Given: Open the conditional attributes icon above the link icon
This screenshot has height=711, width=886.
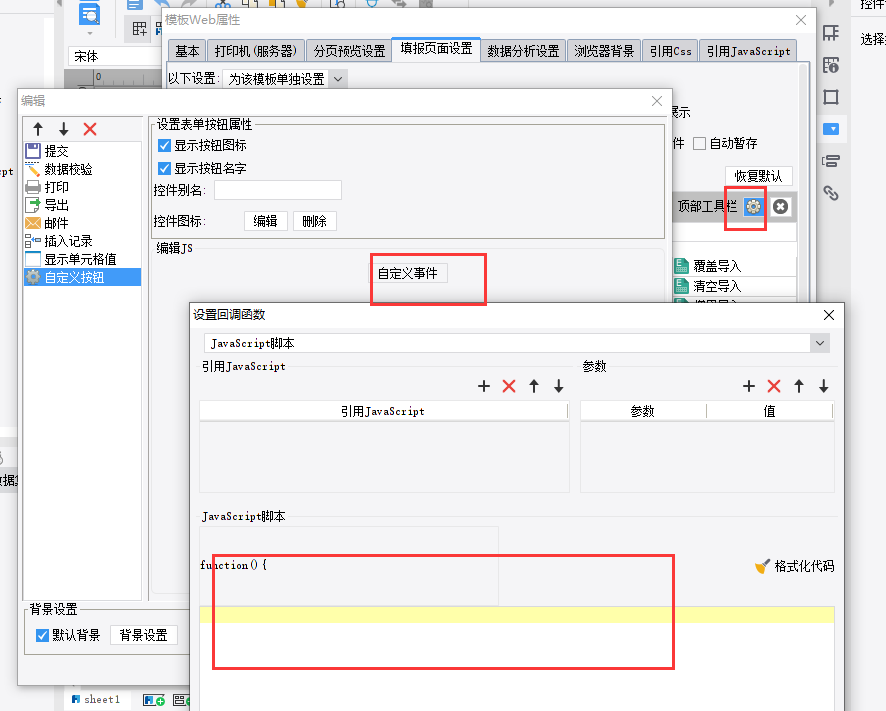Looking at the screenshot, I should 831,161.
